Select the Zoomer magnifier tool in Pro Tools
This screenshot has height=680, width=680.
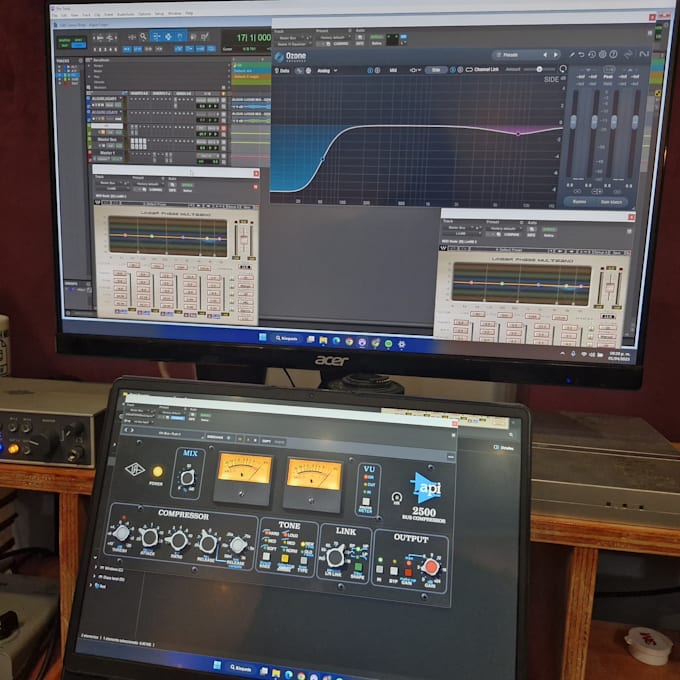click(144, 37)
